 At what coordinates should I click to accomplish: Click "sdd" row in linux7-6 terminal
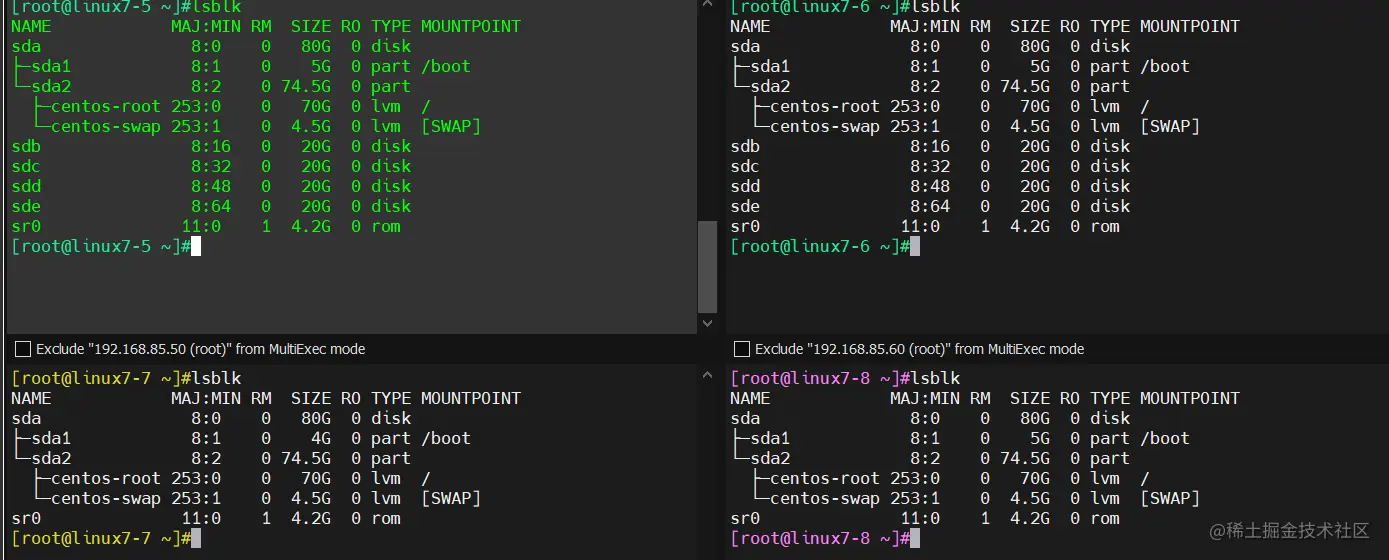[x=930, y=186]
